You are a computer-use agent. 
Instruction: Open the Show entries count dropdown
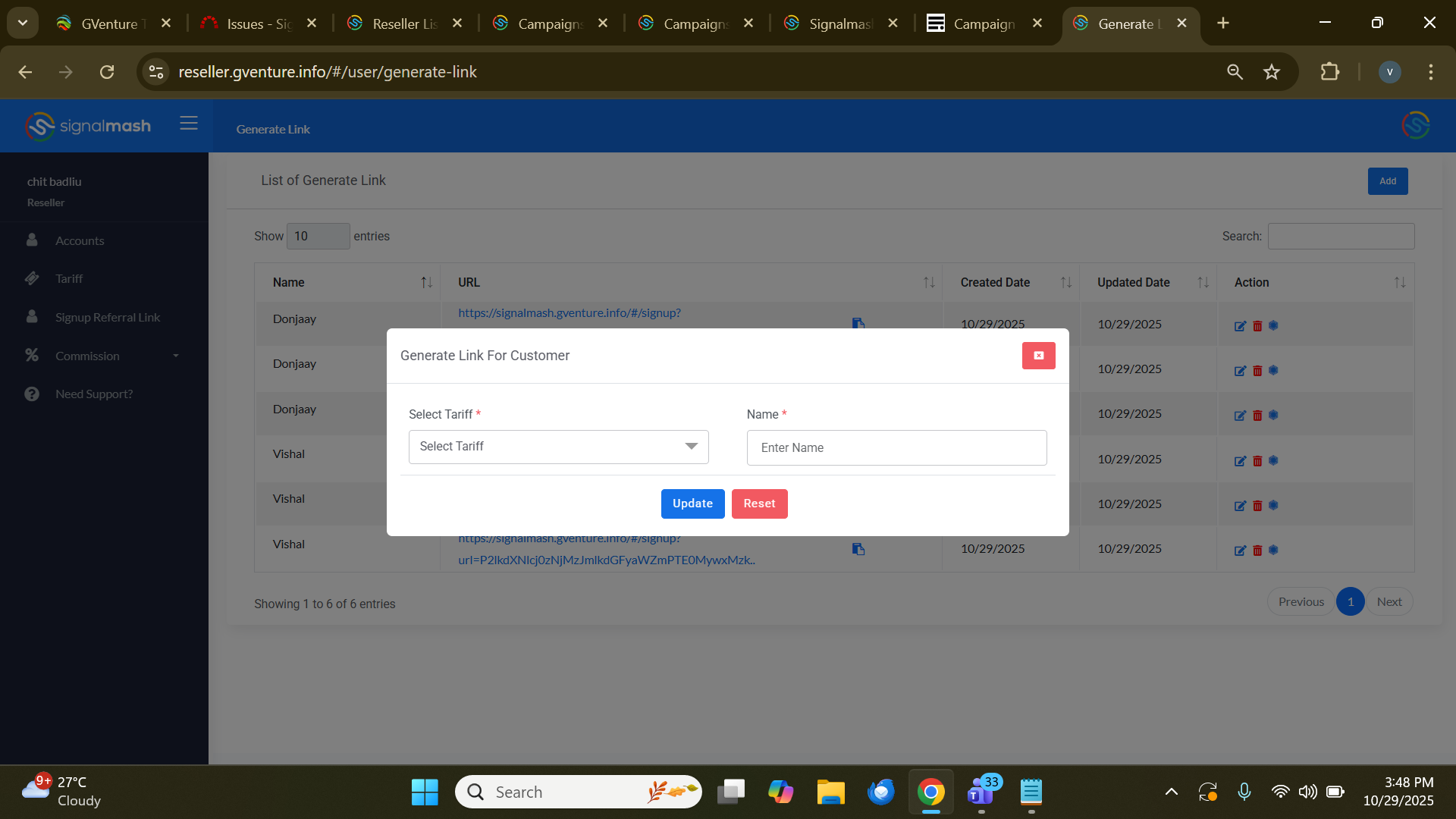(x=318, y=236)
